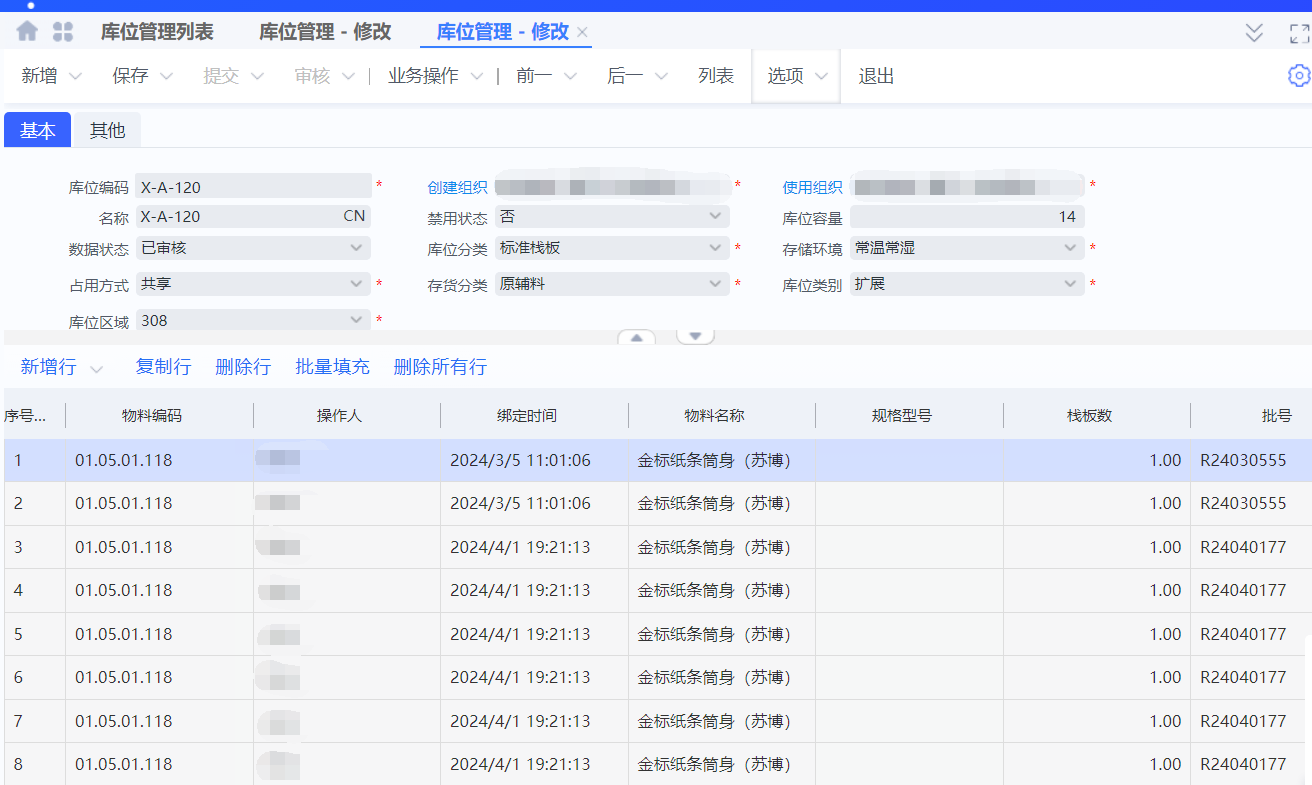This screenshot has width=1312, height=785.
Task: Close the active 库位管理 - 修改 tab
Action: [x=583, y=32]
